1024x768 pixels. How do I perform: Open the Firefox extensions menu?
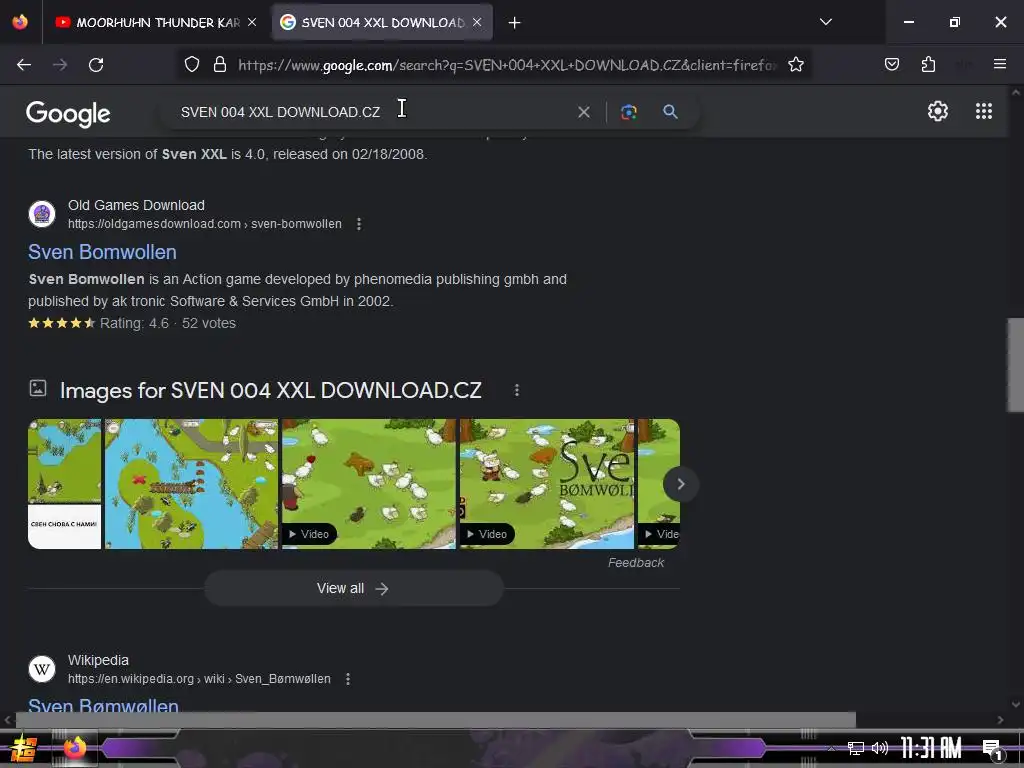(x=928, y=64)
